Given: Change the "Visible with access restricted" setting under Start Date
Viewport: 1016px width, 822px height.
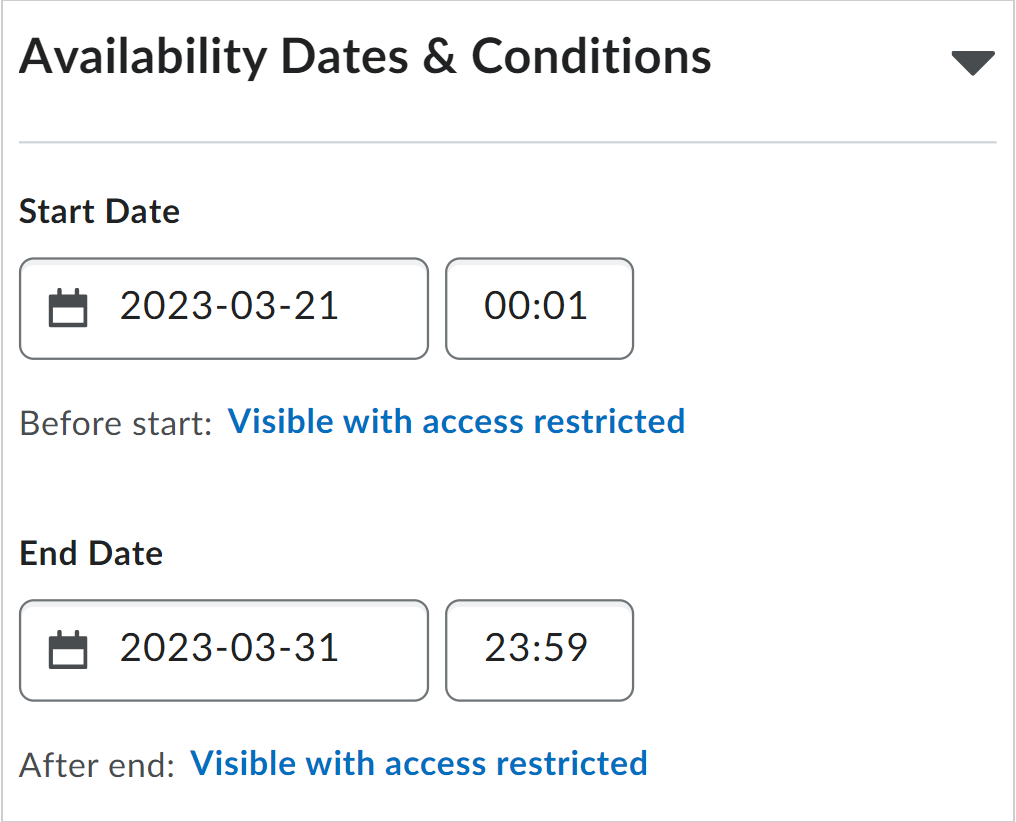Looking at the screenshot, I should click(x=456, y=421).
